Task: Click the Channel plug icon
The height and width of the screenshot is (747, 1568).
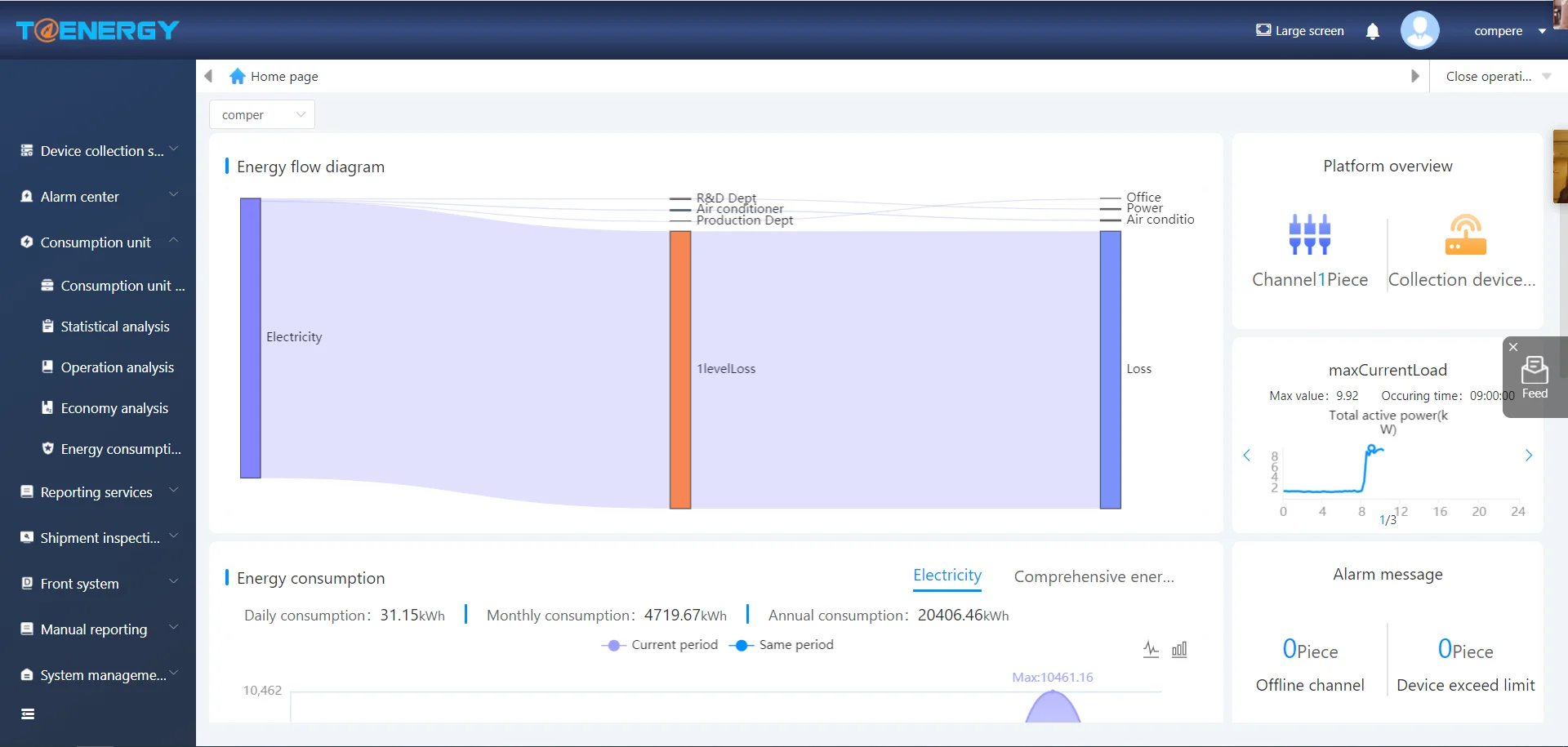Action: click(1310, 234)
